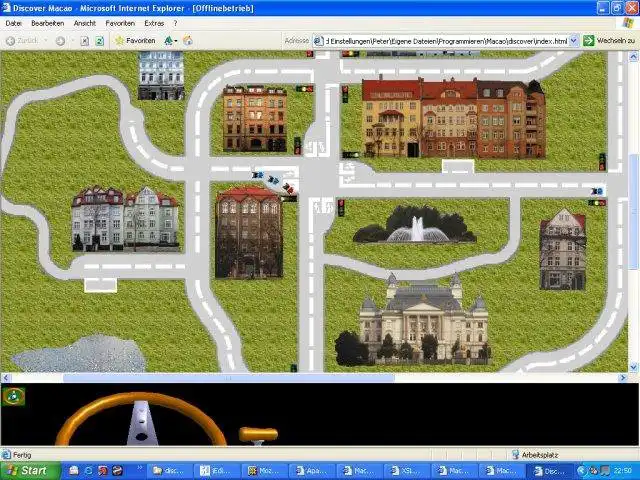Viewport: 640px width, 480px height.
Task: Expand the quick launch chevron arrows
Action: click(x=140, y=468)
